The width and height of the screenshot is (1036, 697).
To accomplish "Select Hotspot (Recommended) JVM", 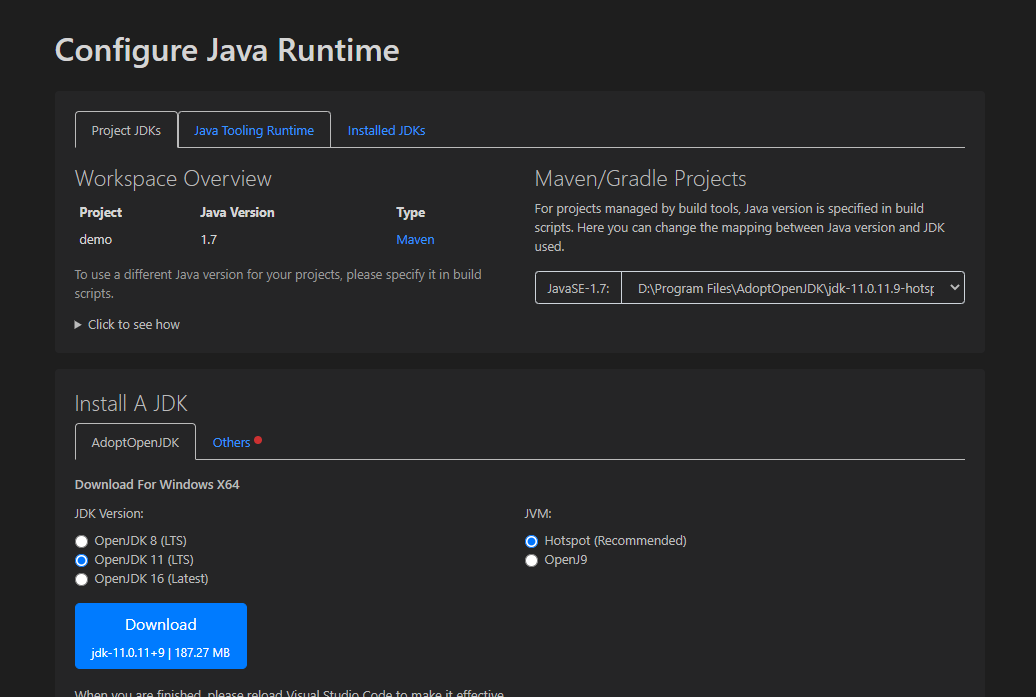I will coord(531,541).
